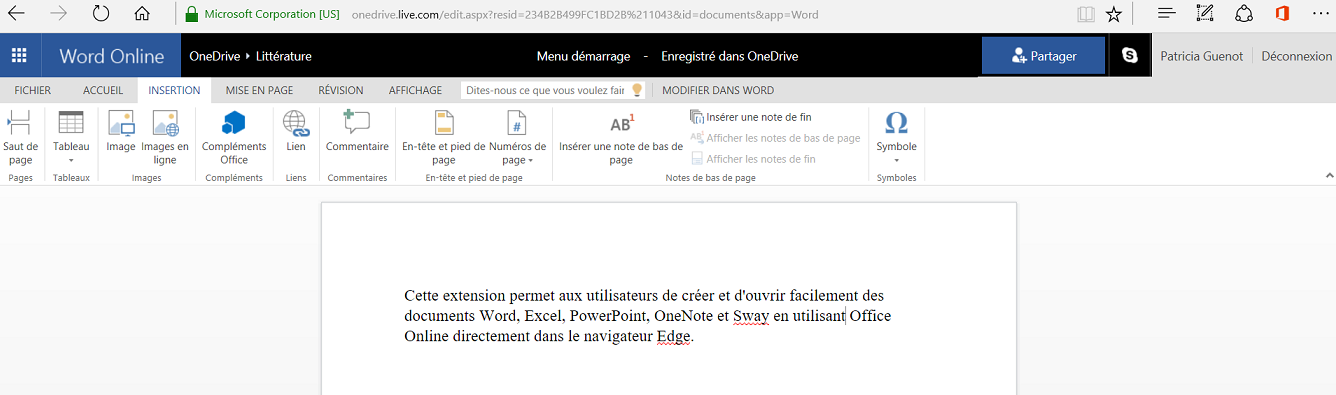The width and height of the screenshot is (1336, 395).
Task: Select the INSERTION tab
Action: pyautogui.click(x=174, y=90)
